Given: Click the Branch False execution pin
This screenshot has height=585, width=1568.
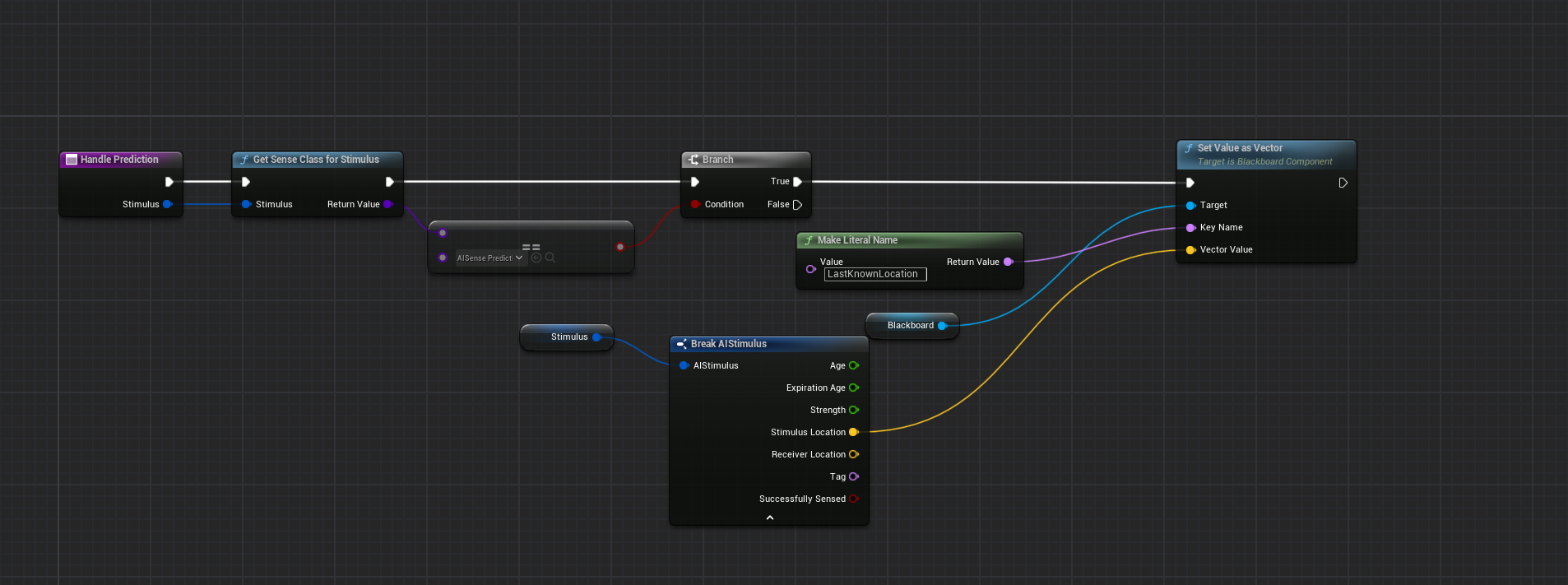Looking at the screenshot, I should (x=796, y=205).
